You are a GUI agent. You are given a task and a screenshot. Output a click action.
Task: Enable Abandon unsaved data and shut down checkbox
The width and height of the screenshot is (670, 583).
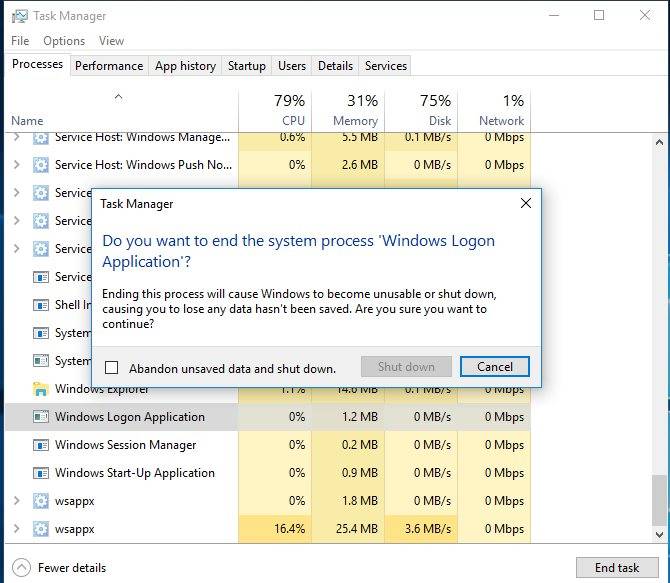coord(112,368)
